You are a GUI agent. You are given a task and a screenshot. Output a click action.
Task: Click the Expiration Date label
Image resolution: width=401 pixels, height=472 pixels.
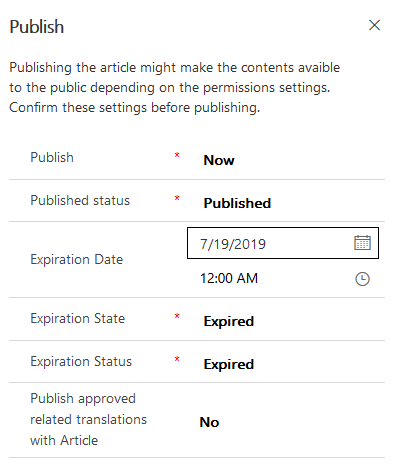[77, 259]
